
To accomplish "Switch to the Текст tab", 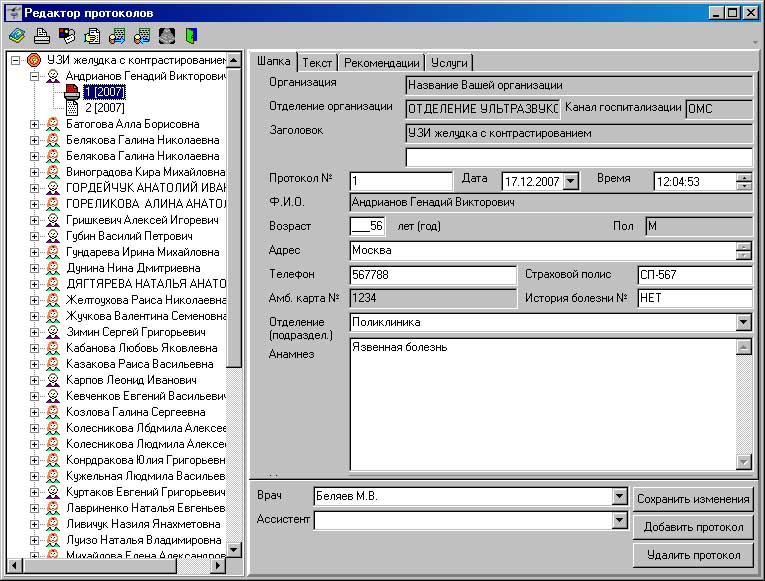I will pos(317,62).
